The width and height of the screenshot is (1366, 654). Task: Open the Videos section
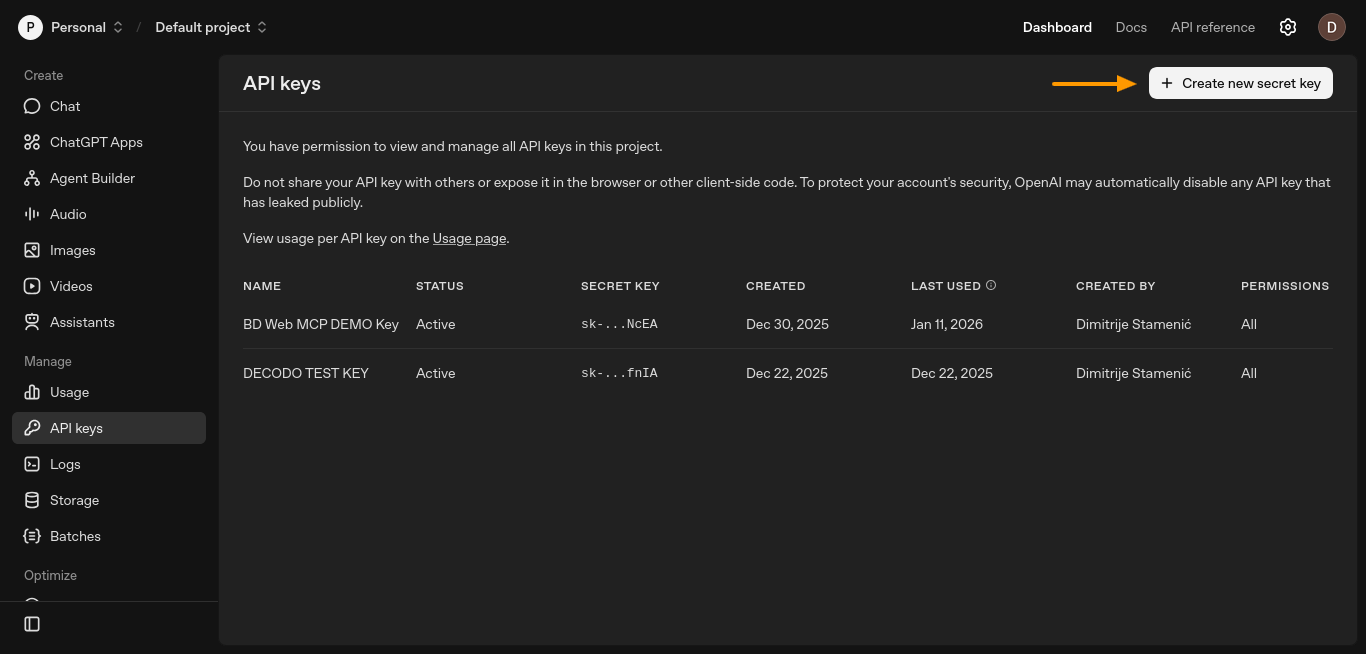click(x=71, y=286)
